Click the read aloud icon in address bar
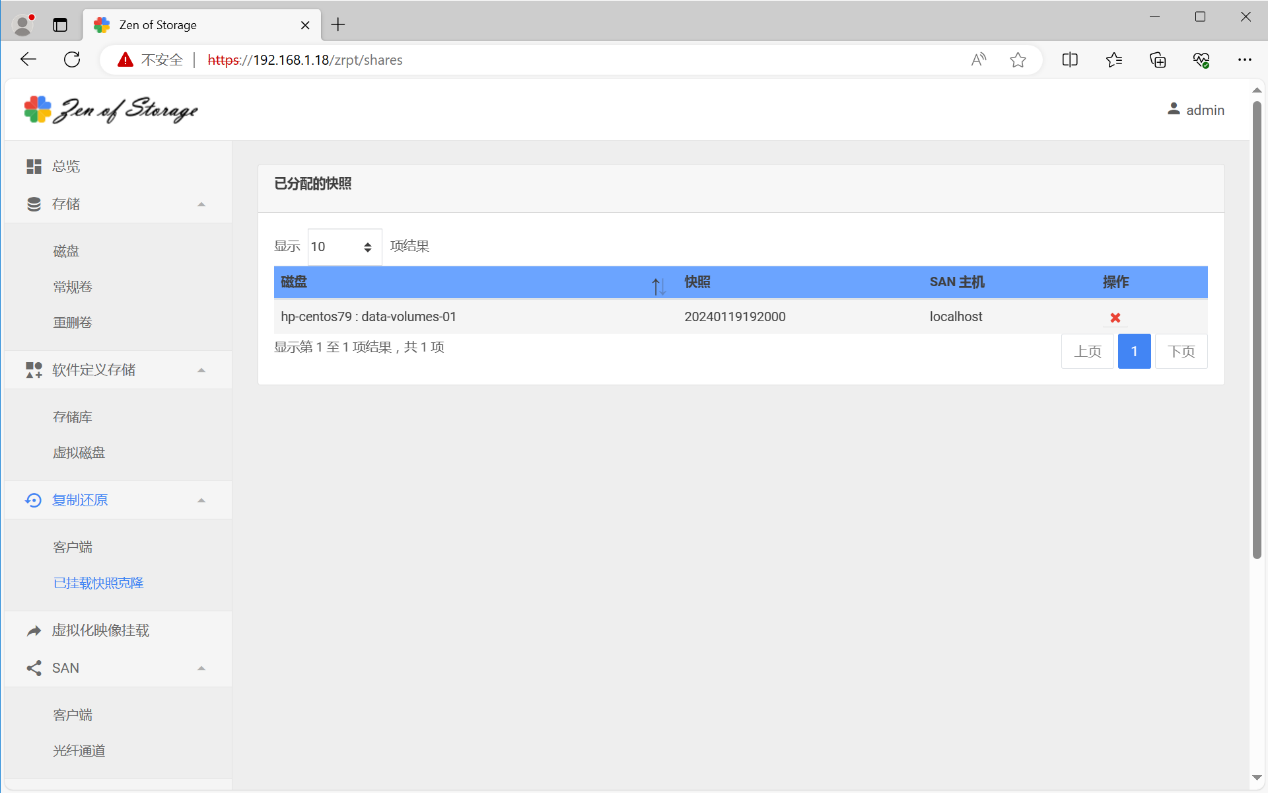 tap(979, 60)
